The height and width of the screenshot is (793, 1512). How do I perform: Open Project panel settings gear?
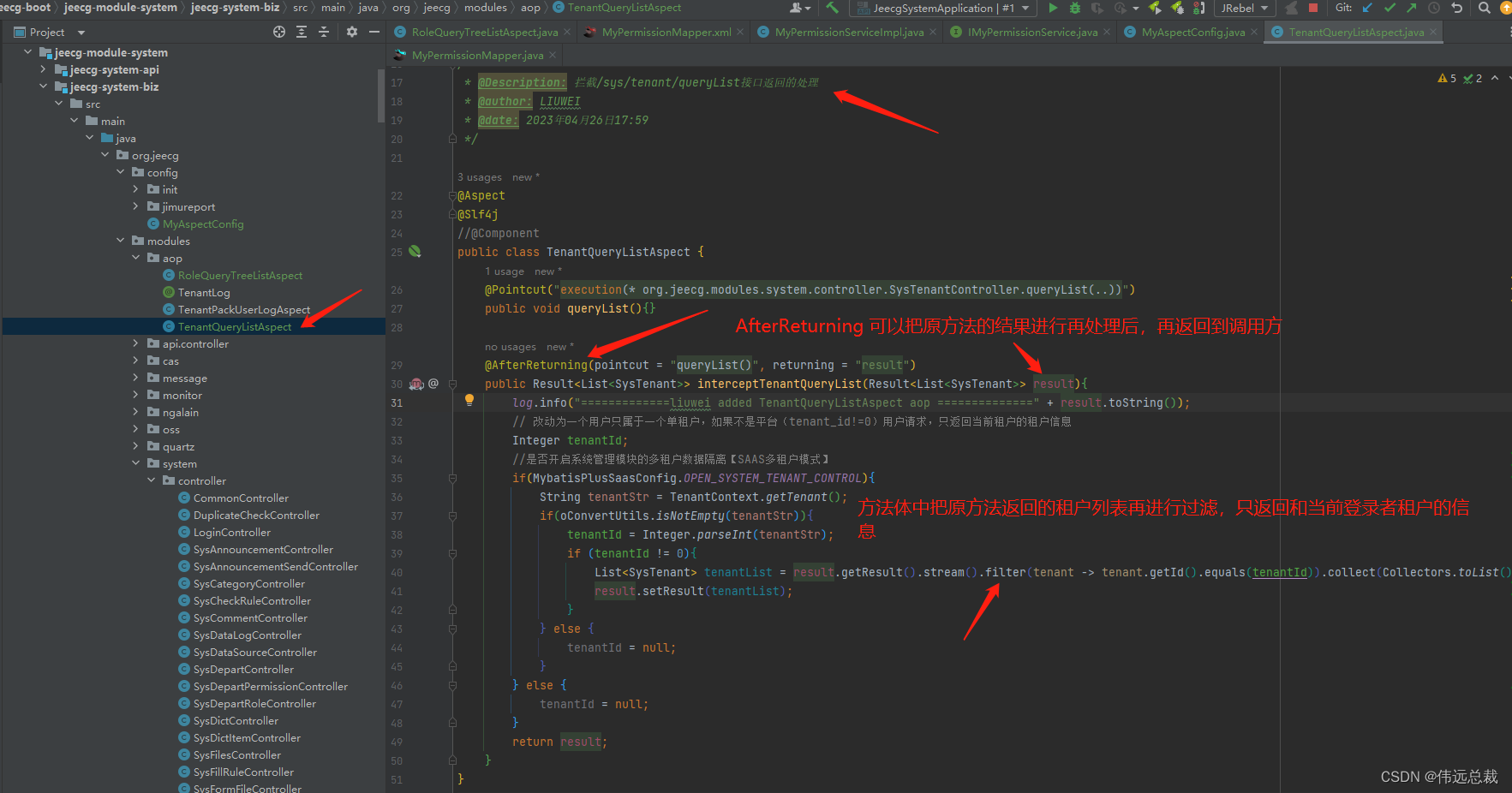click(x=352, y=32)
